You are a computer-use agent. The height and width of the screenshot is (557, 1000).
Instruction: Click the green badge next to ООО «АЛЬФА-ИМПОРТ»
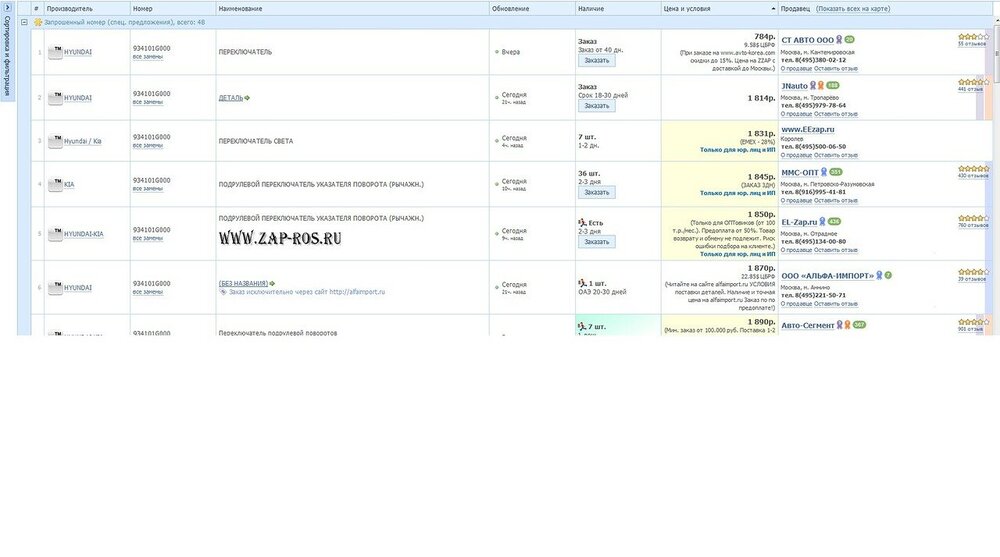(888, 276)
